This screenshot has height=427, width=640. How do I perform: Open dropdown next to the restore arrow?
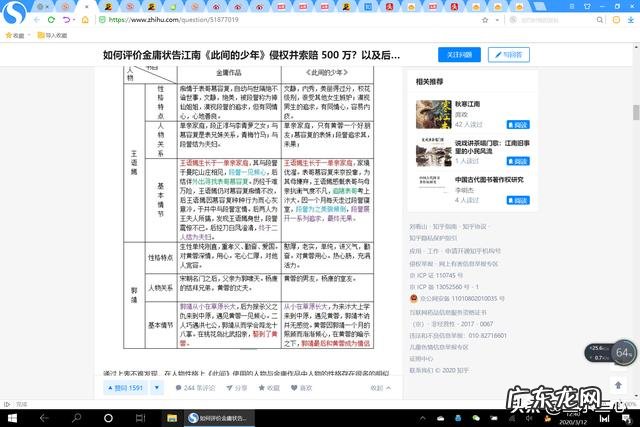[73, 20]
